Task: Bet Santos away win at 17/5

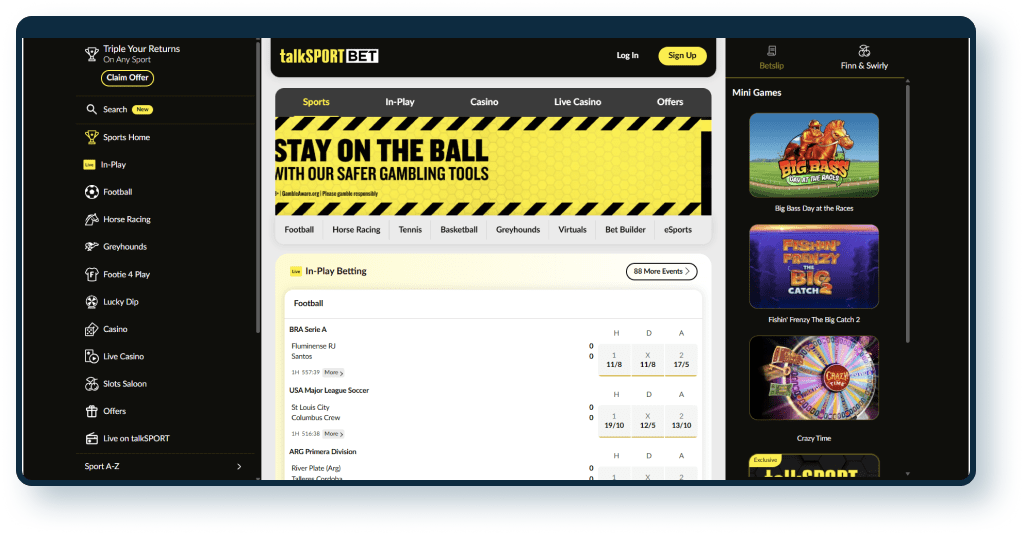Action: pos(681,360)
